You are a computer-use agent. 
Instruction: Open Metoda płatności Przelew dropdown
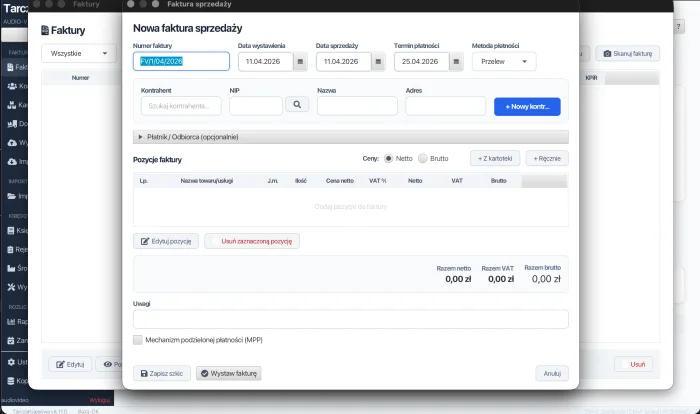[503, 61]
